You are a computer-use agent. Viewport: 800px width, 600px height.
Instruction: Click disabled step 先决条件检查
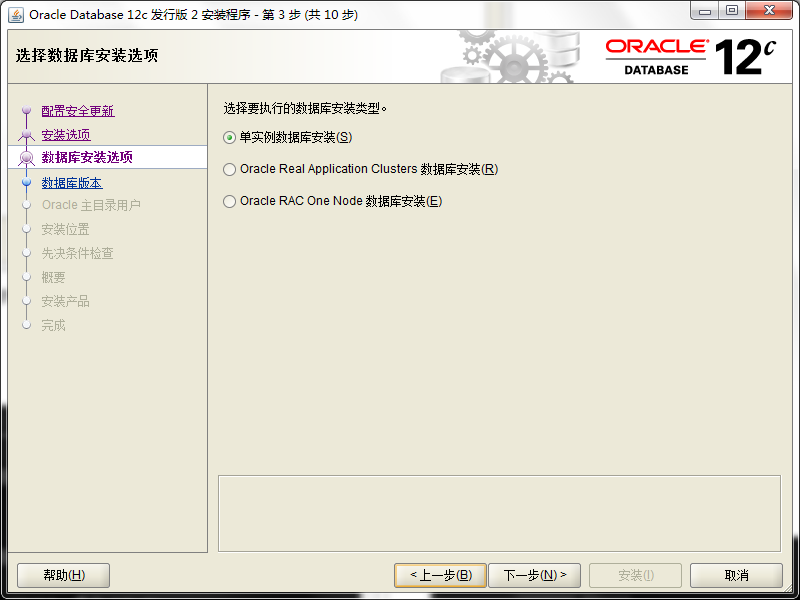pos(78,253)
